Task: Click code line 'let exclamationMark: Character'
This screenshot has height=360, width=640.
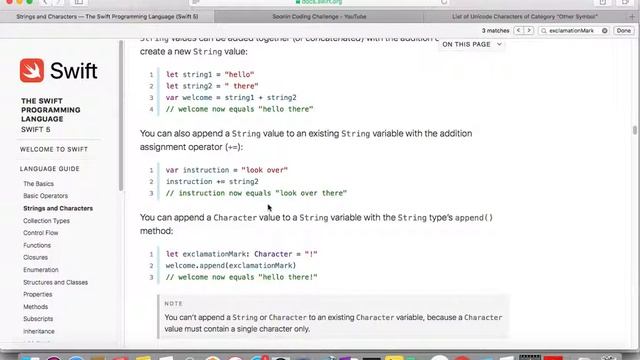Action: click(241, 254)
